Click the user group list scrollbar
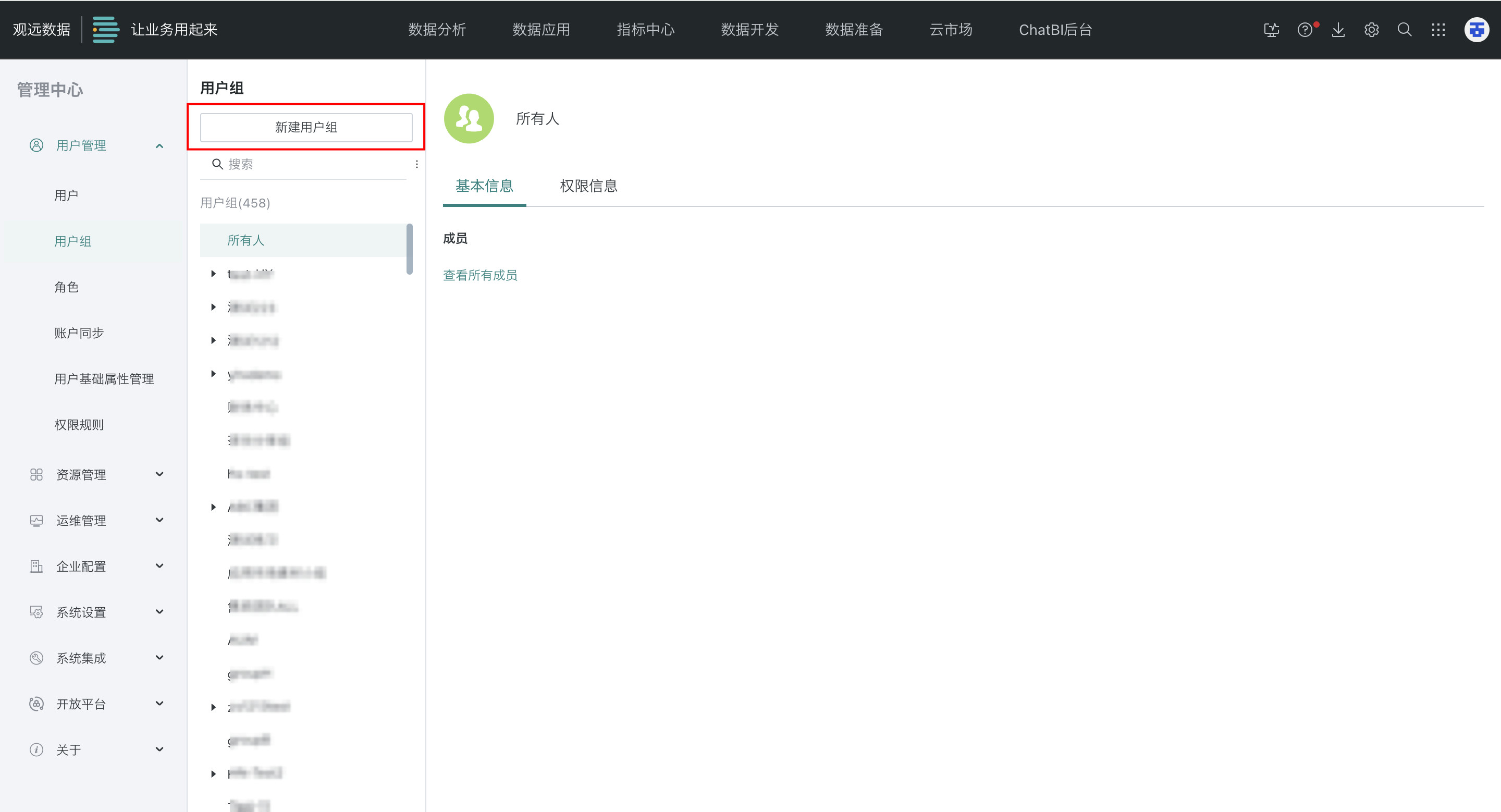 410,249
